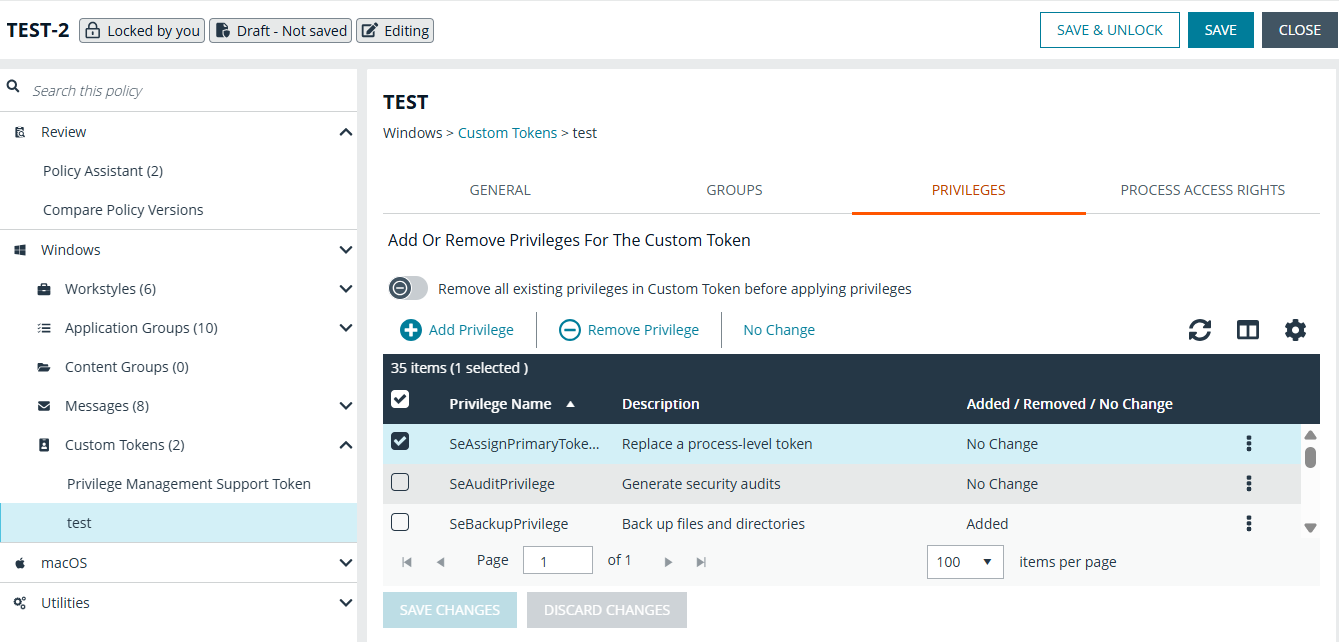Select the Privileges tab
Image resolution: width=1339 pixels, height=642 pixels.
[x=968, y=190]
